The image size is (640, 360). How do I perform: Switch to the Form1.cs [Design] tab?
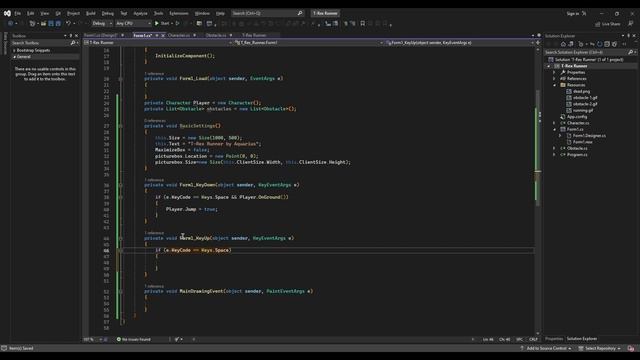click(101, 36)
